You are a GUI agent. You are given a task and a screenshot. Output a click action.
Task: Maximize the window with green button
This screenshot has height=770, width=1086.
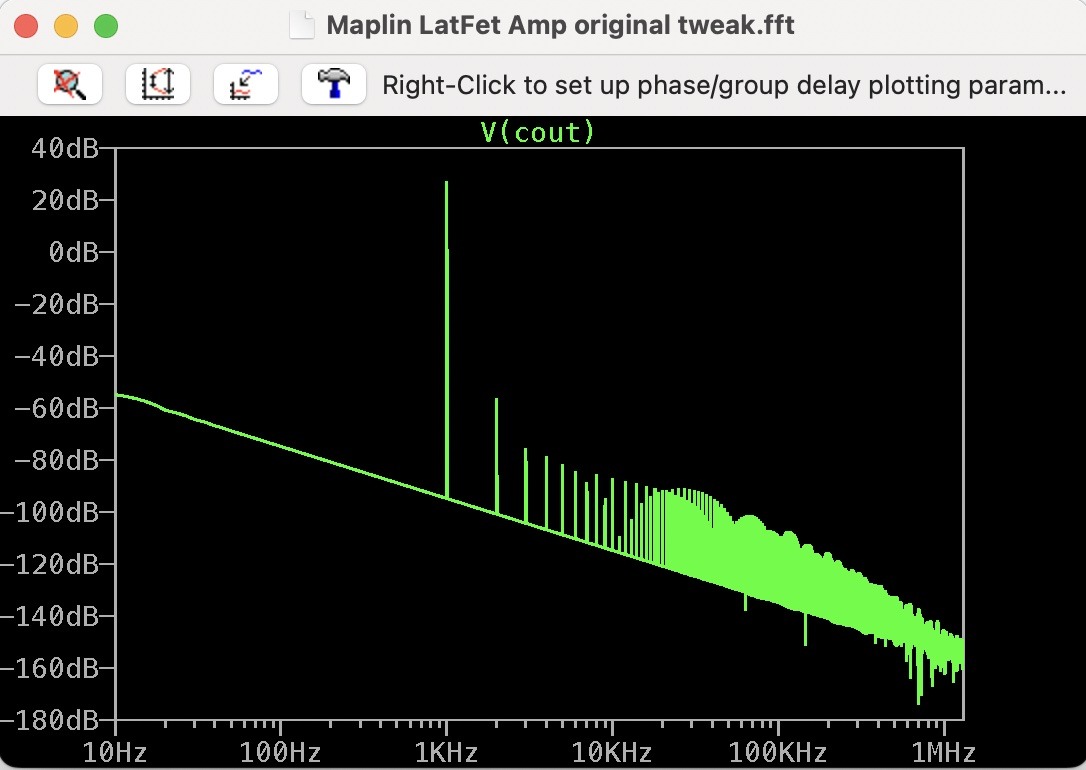pos(106,26)
